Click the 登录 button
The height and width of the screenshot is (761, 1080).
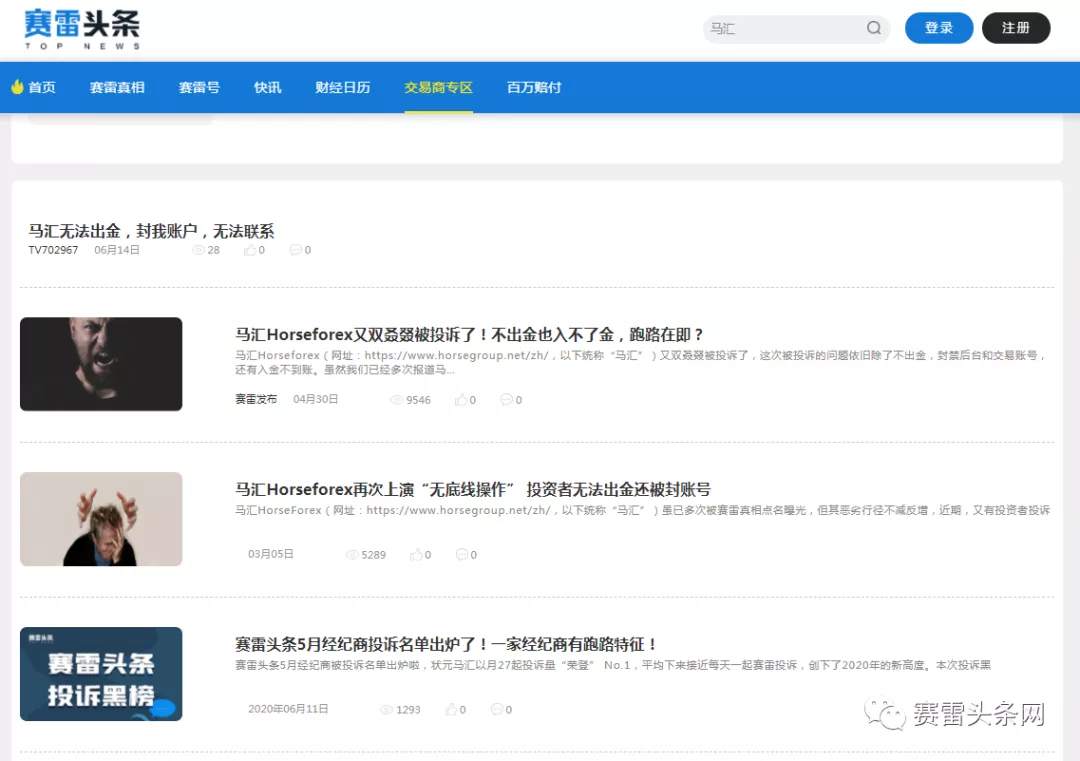(x=938, y=28)
